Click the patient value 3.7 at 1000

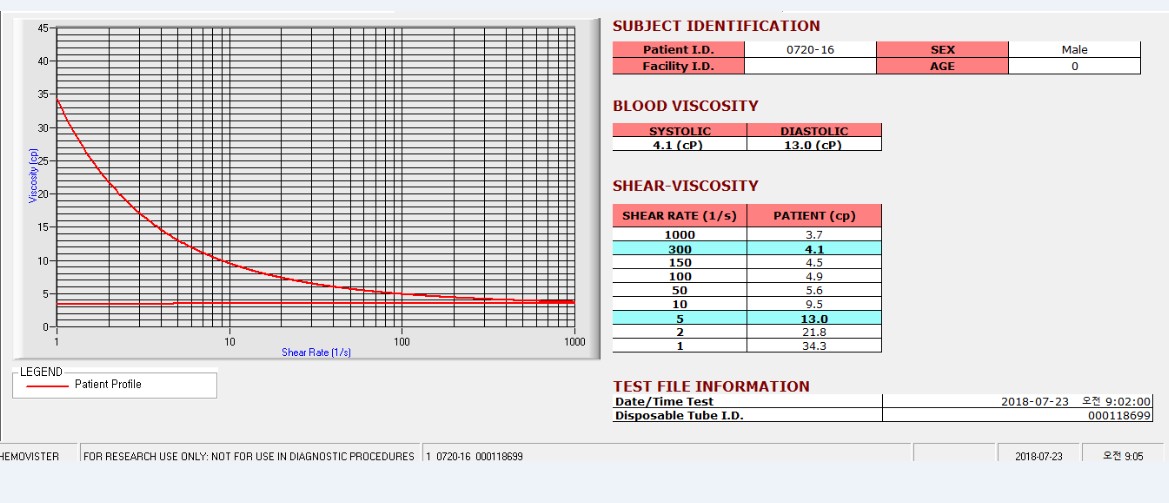[x=813, y=235]
